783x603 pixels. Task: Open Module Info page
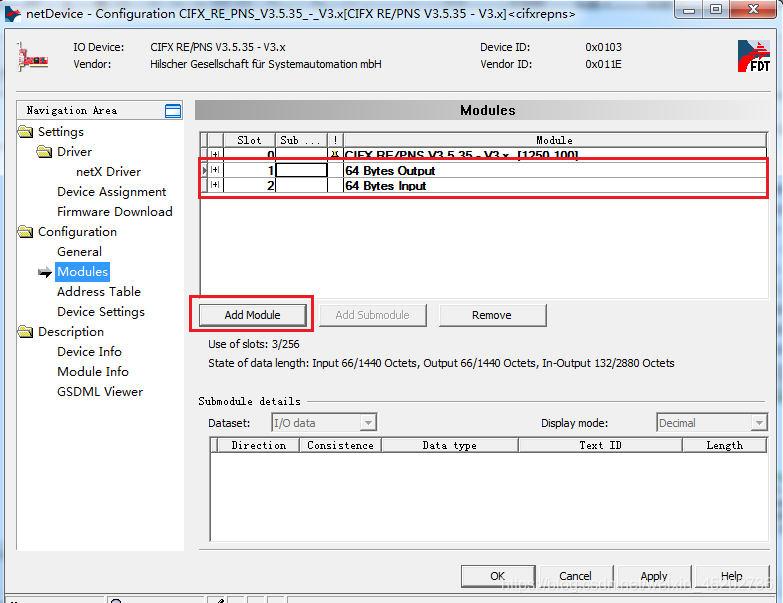coord(93,371)
